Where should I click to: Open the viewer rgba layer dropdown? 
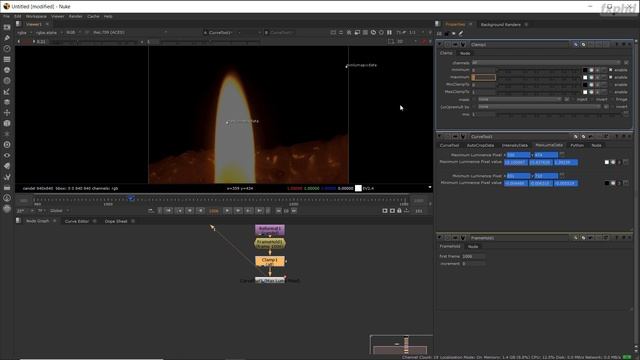pos(24,32)
